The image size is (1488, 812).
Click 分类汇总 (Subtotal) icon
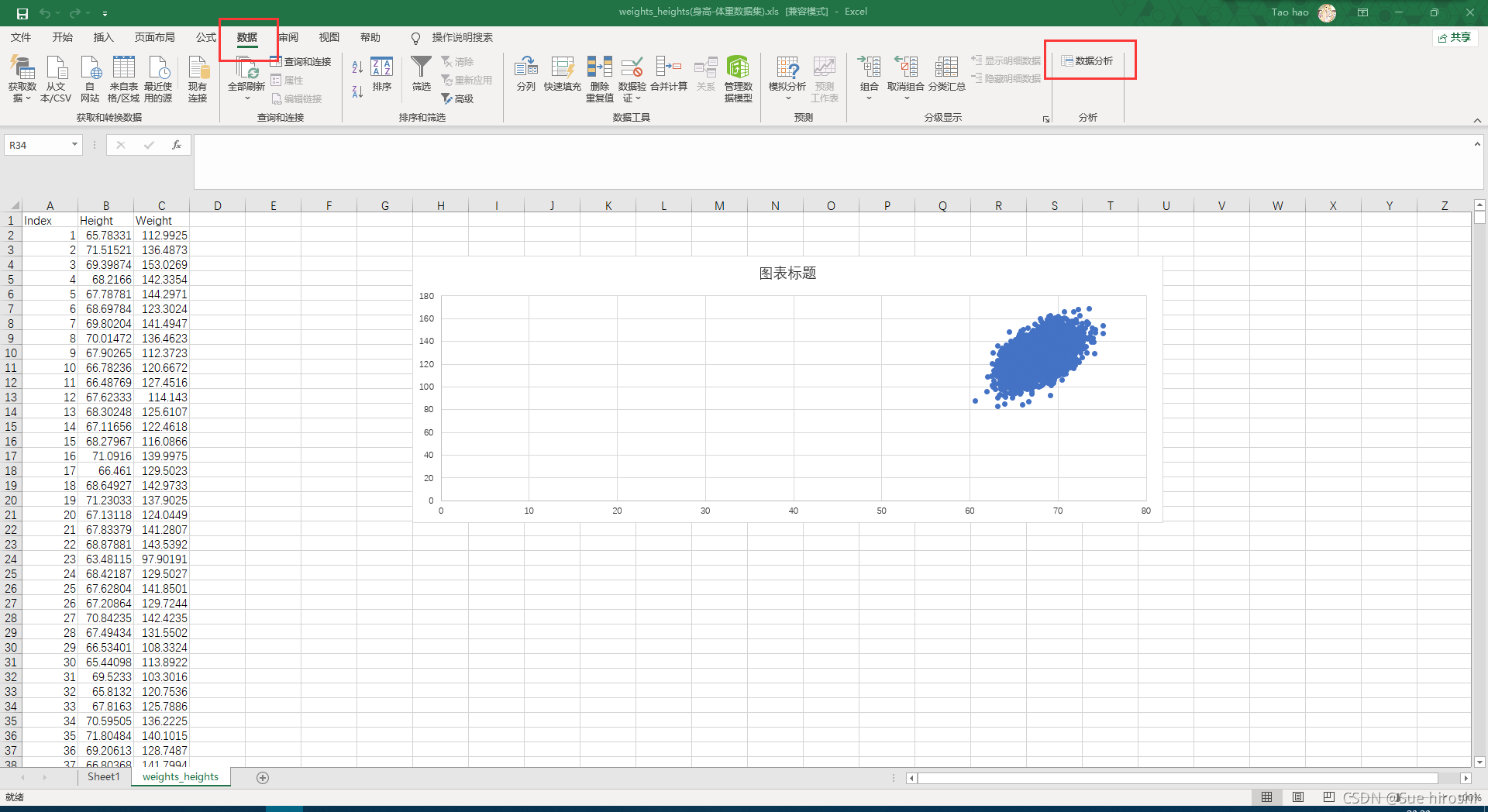pyautogui.click(x=946, y=74)
